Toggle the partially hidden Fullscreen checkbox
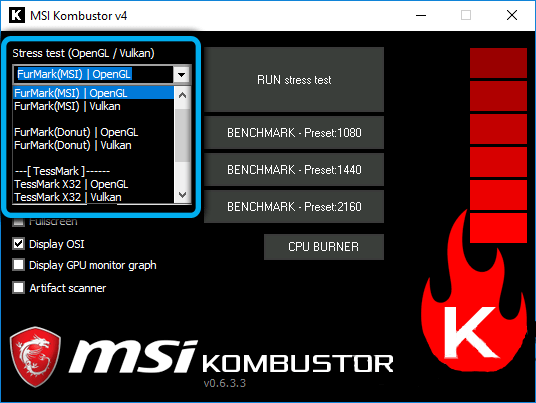536x403 pixels. pyautogui.click(x=18, y=222)
